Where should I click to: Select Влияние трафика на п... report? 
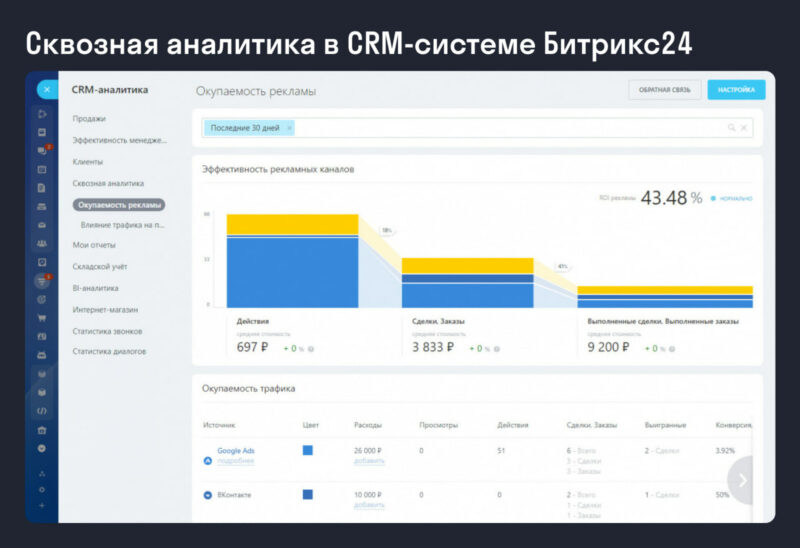pyautogui.click(x=122, y=225)
